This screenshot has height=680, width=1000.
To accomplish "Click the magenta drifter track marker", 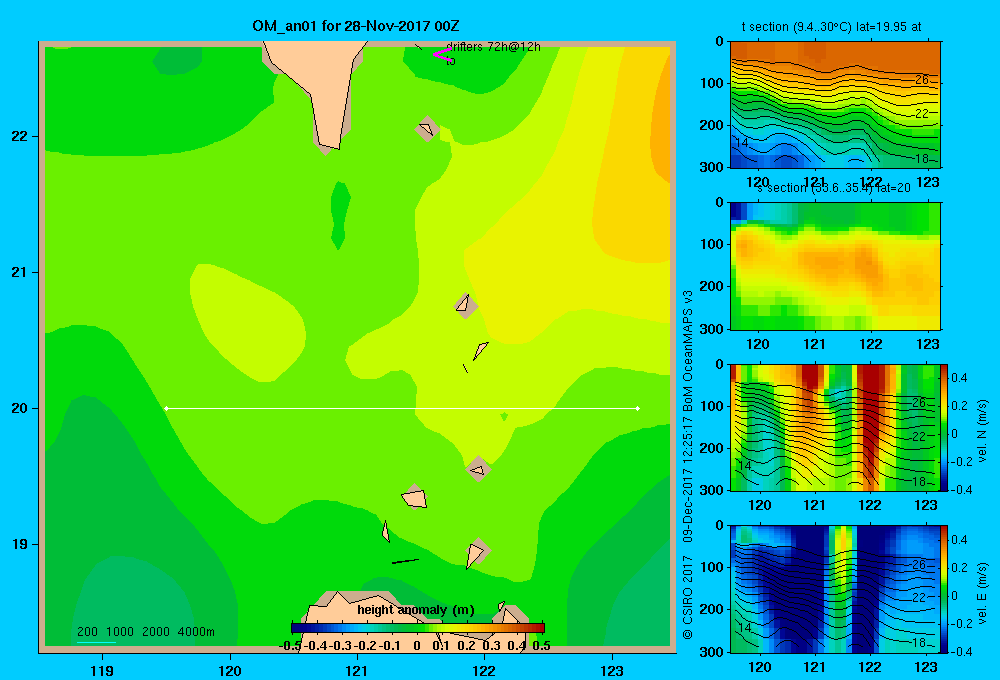I will click(x=441, y=54).
